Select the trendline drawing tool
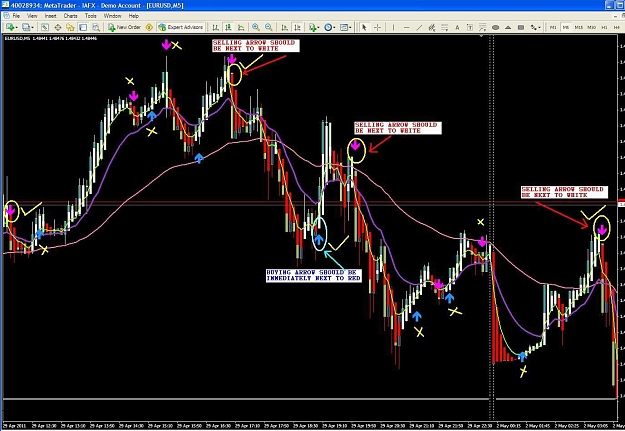The image size is (625, 431). point(419,27)
